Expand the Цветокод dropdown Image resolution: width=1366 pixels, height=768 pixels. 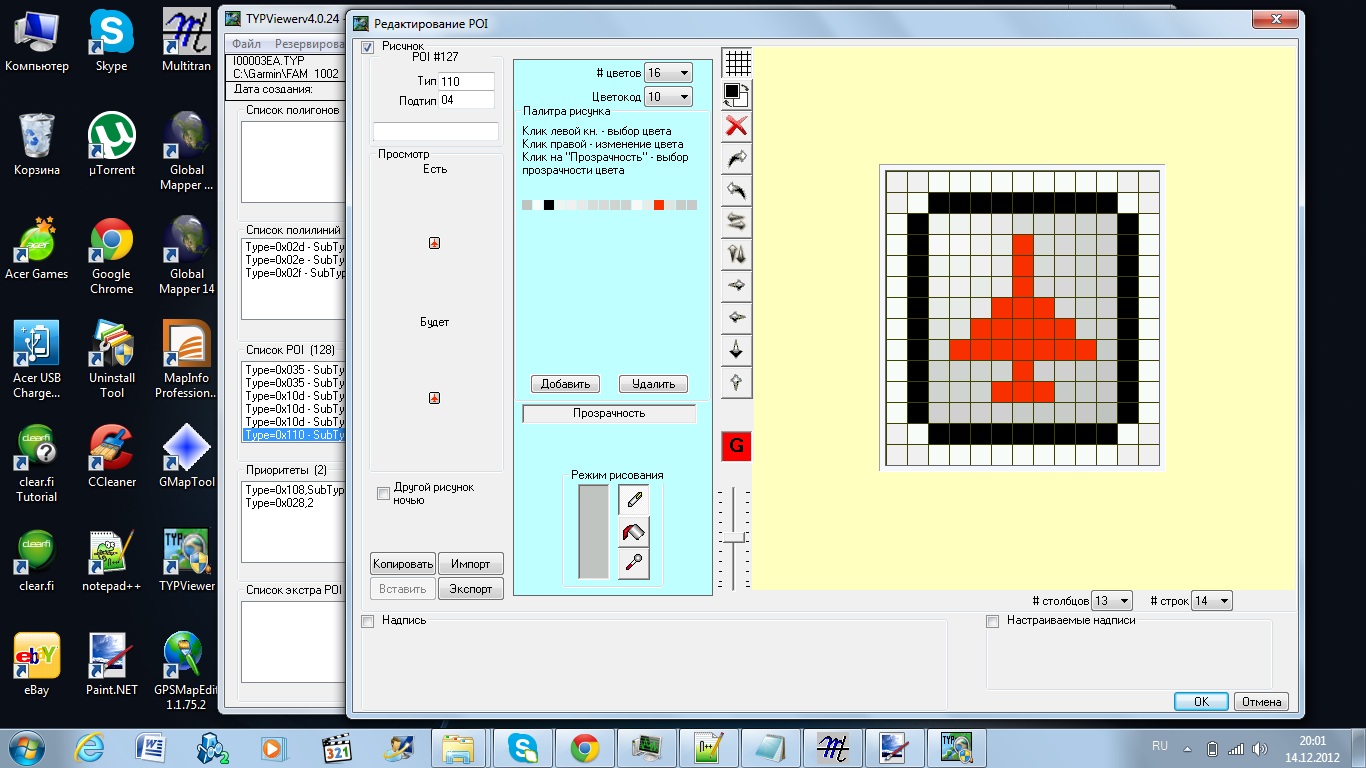(x=668, y=97)
